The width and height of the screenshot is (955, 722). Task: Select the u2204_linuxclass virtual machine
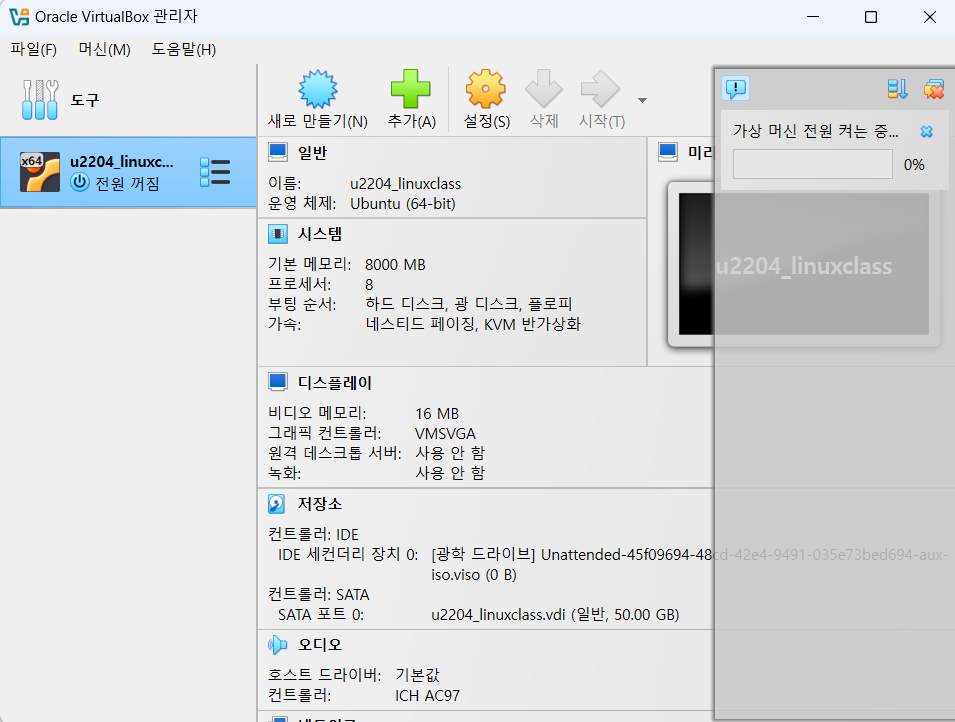(128, 172)
